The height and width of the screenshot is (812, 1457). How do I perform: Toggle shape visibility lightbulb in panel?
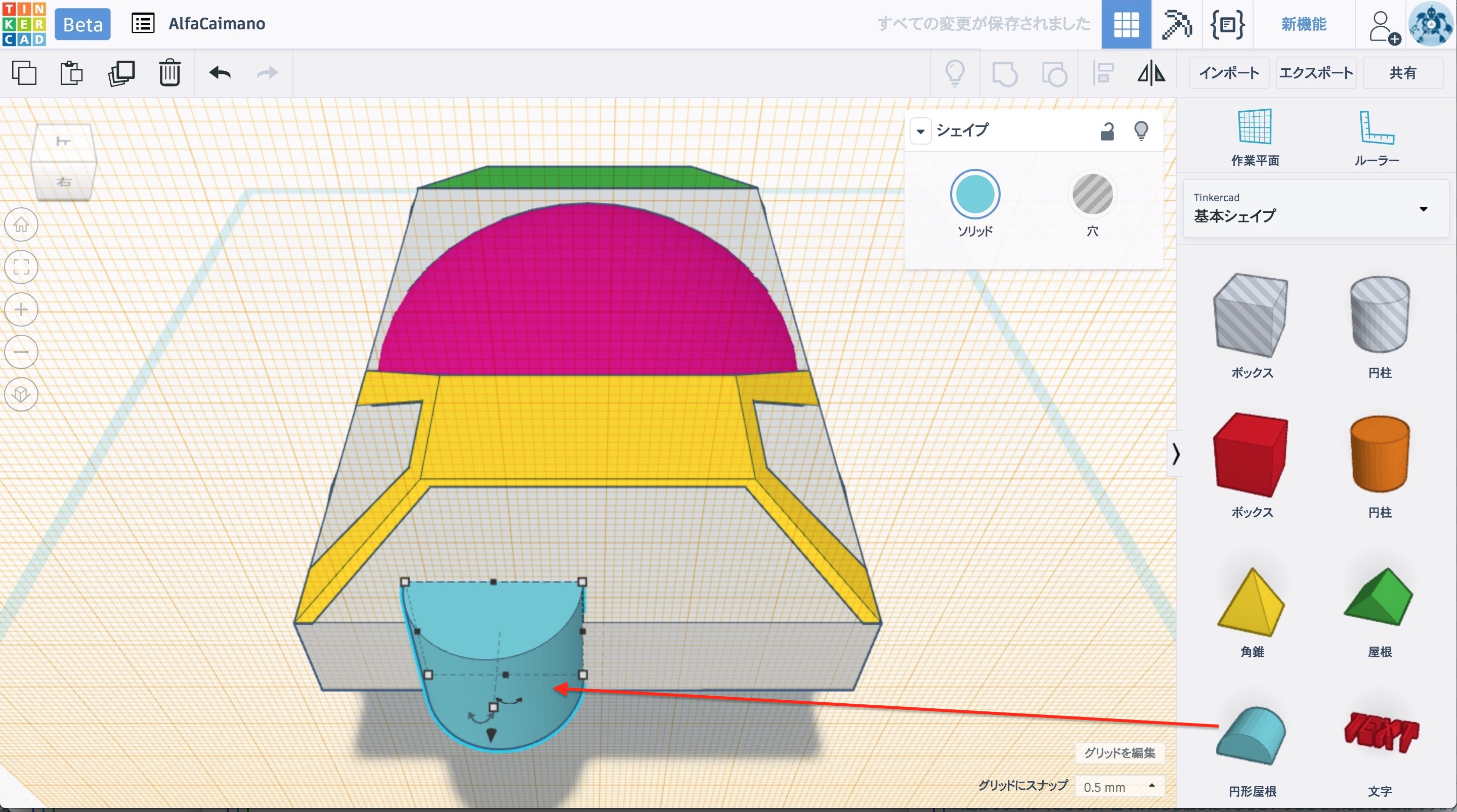point(1141,131)
